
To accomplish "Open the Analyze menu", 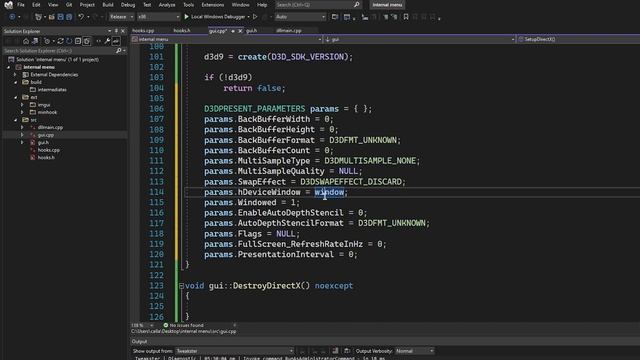I will pyautogui.click(x=167, y=5).
